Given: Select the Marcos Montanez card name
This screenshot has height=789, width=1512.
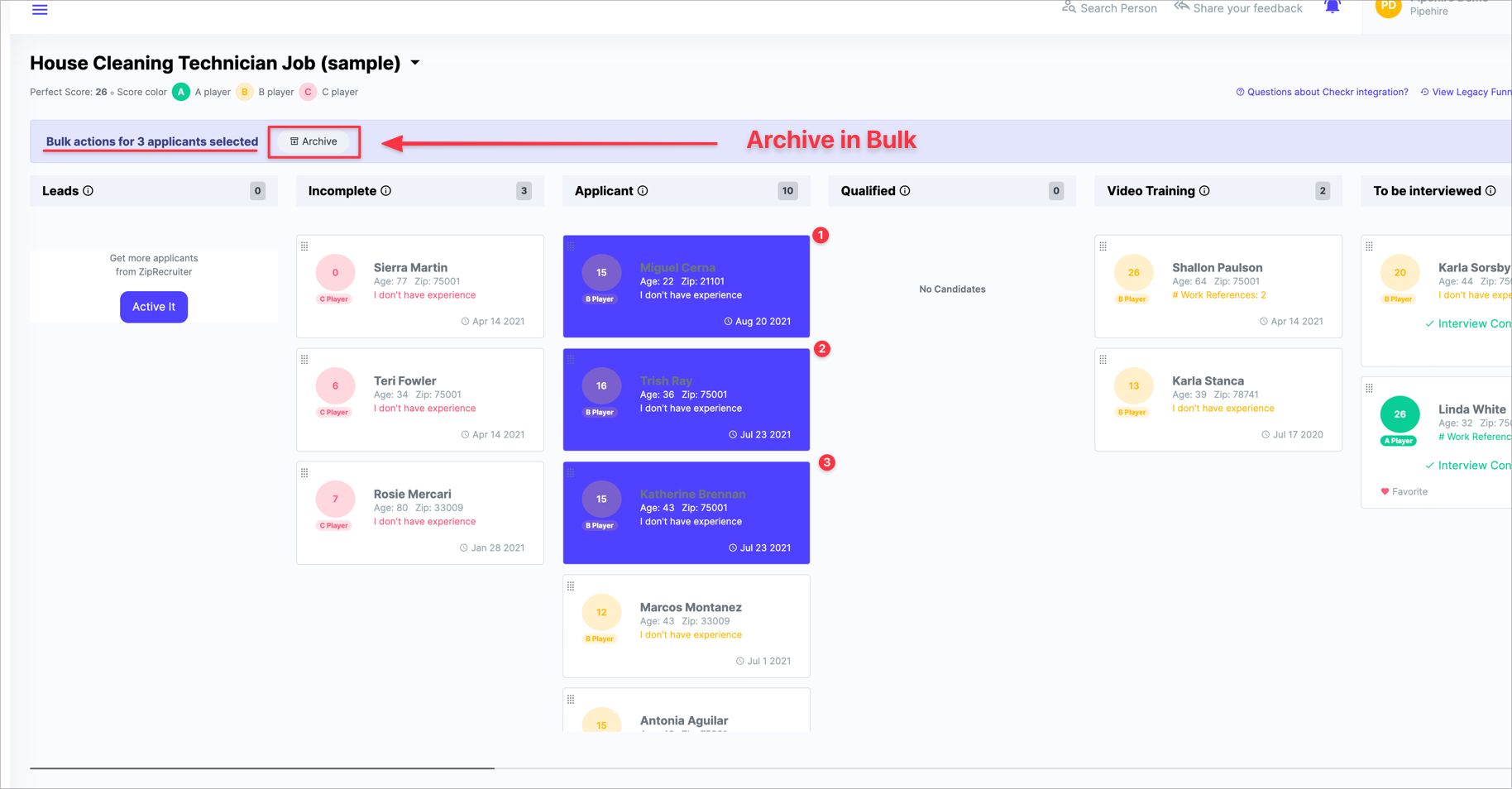Looking at the screenshot, I should pos(691,607).
